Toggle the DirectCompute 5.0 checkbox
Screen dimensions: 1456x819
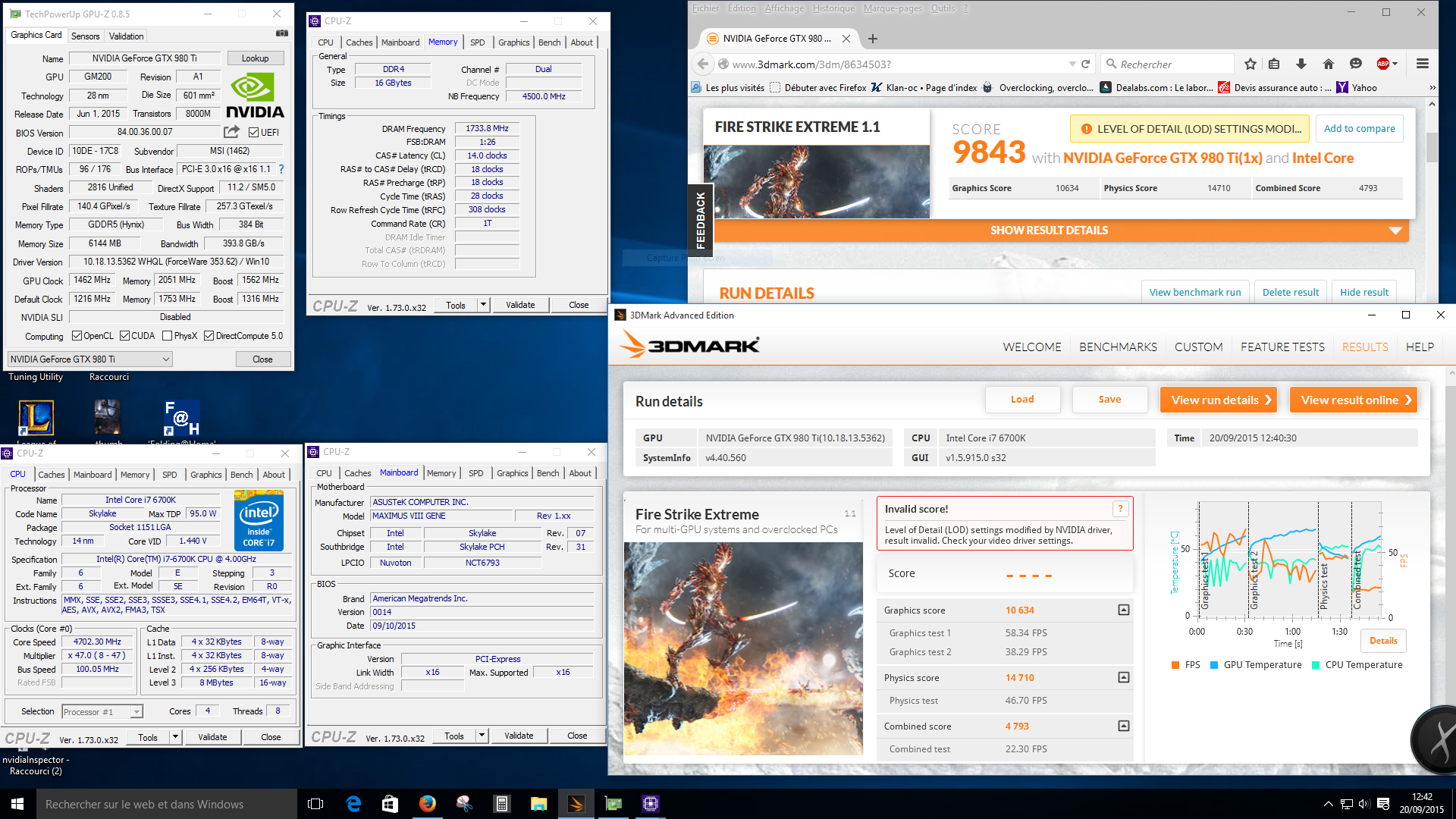click(209, 336)
